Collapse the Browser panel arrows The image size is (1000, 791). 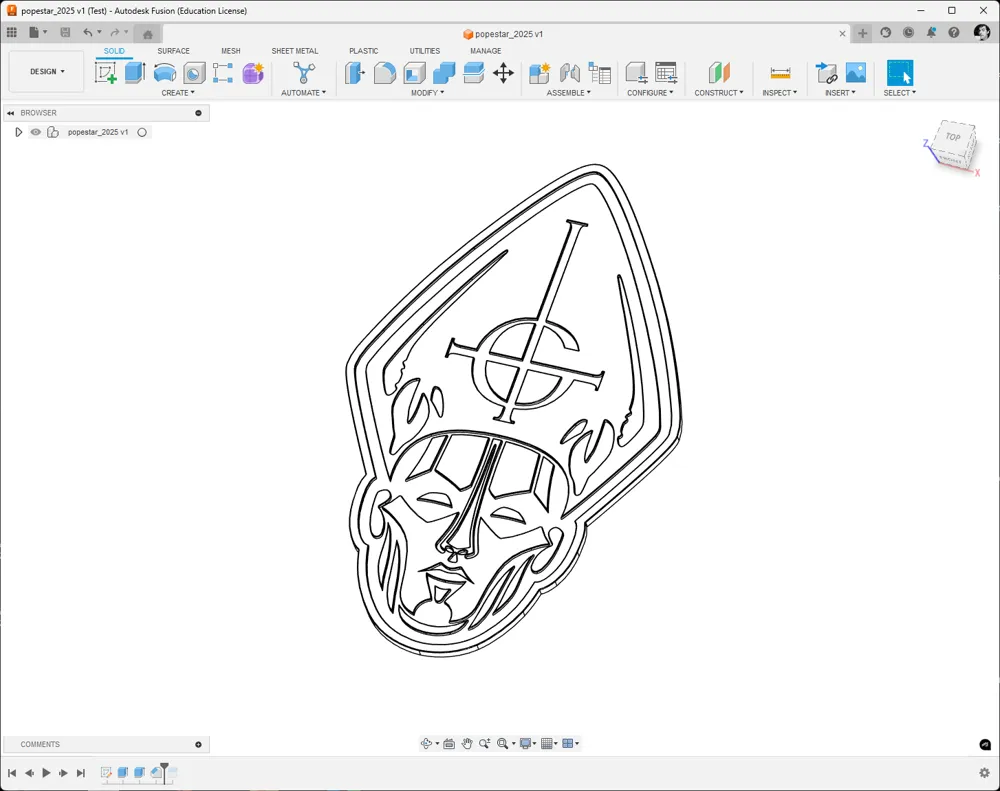10,113
